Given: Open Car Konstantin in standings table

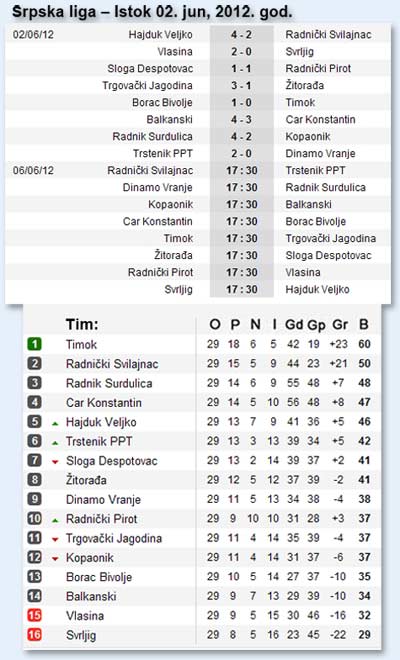Looking at the screenshot, I should click(x=104, y=403).
